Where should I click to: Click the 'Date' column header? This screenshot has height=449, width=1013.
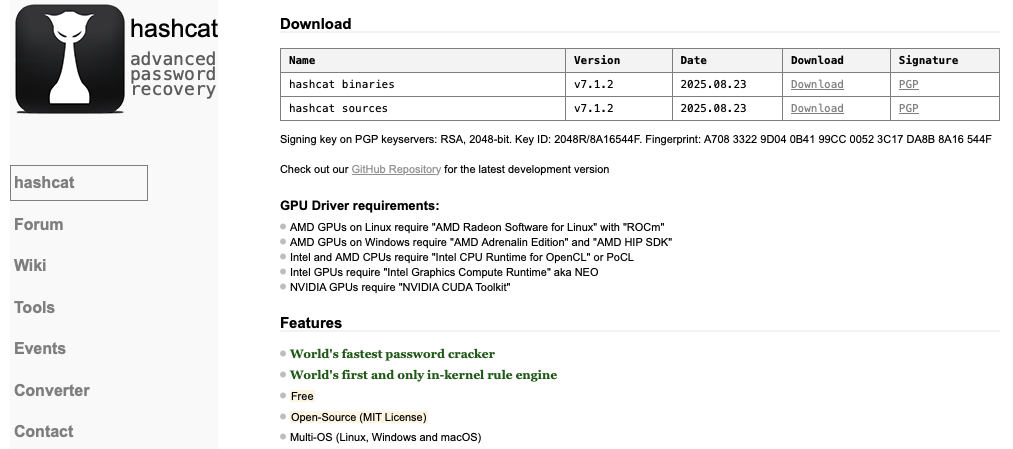[727, 60]
